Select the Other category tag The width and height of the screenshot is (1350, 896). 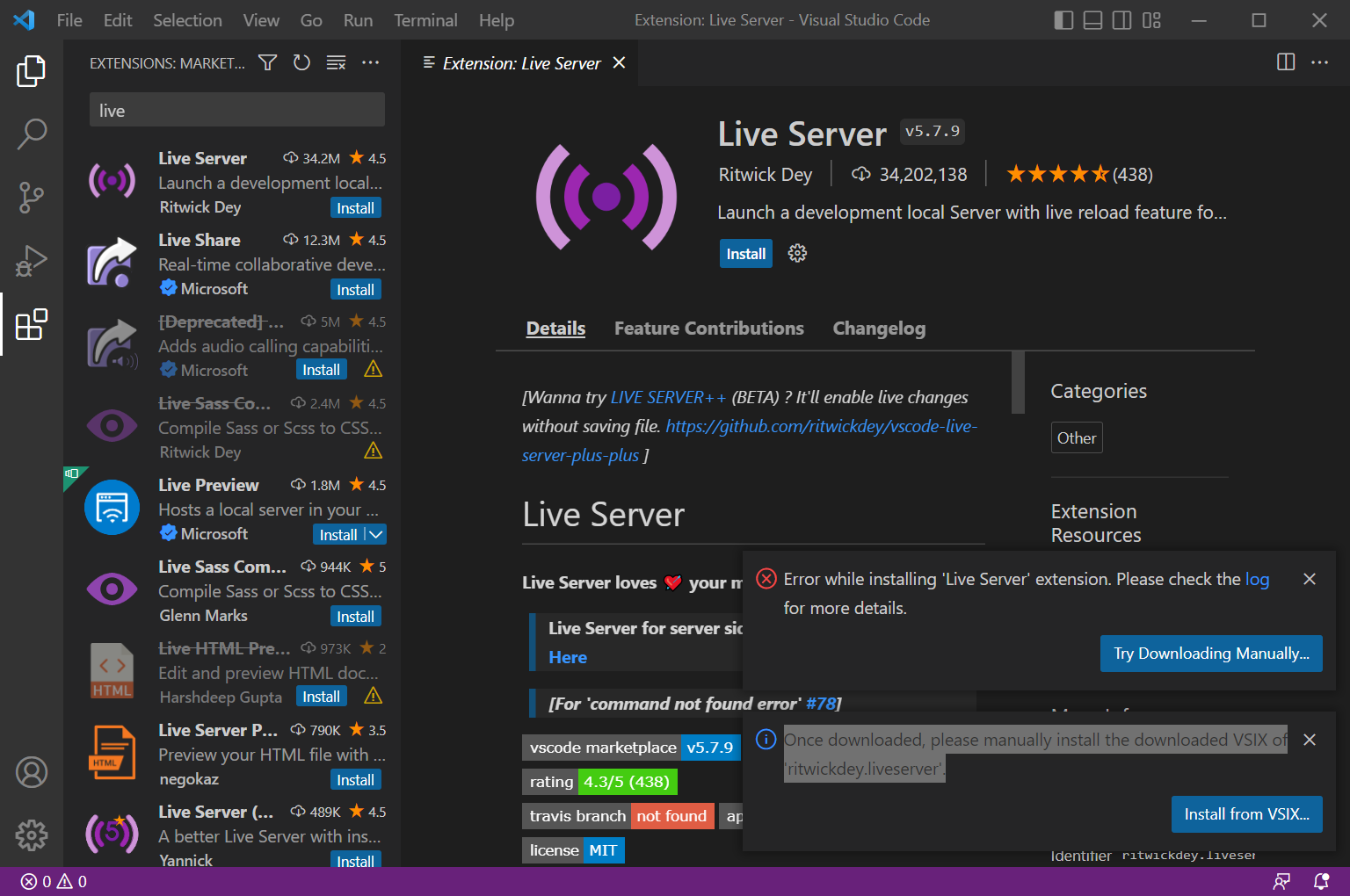tap(1077, 437)
